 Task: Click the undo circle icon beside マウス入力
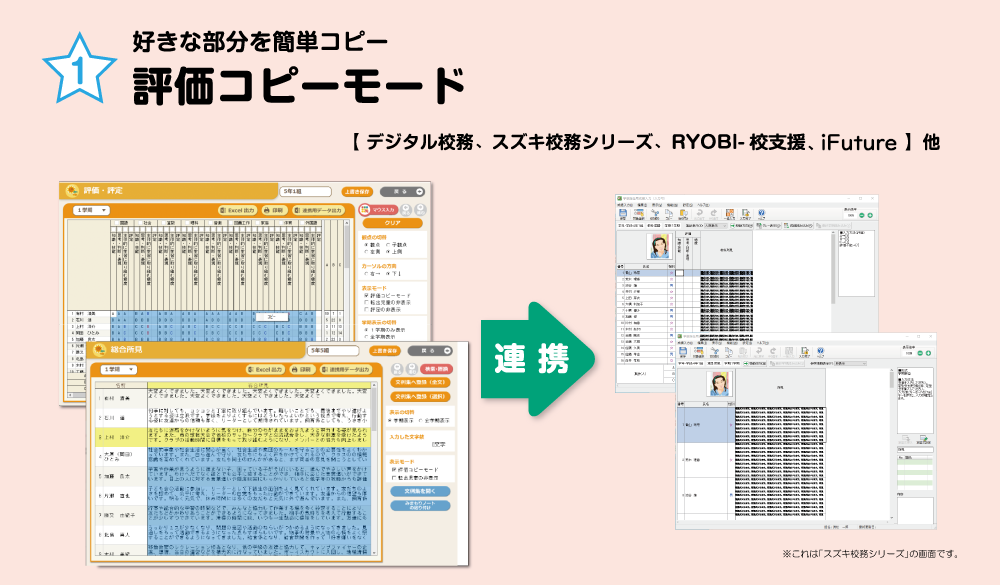(x=406, y=210)
